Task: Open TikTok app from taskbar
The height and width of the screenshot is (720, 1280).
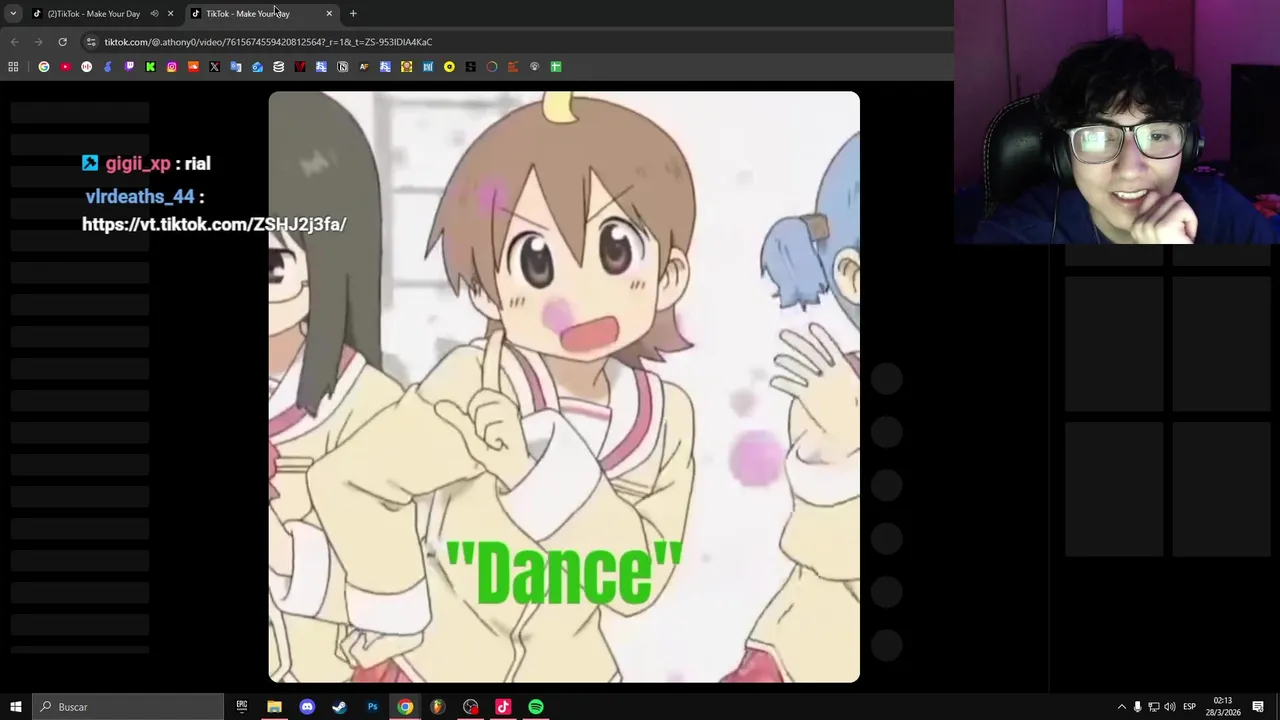Action: (503, 707)
